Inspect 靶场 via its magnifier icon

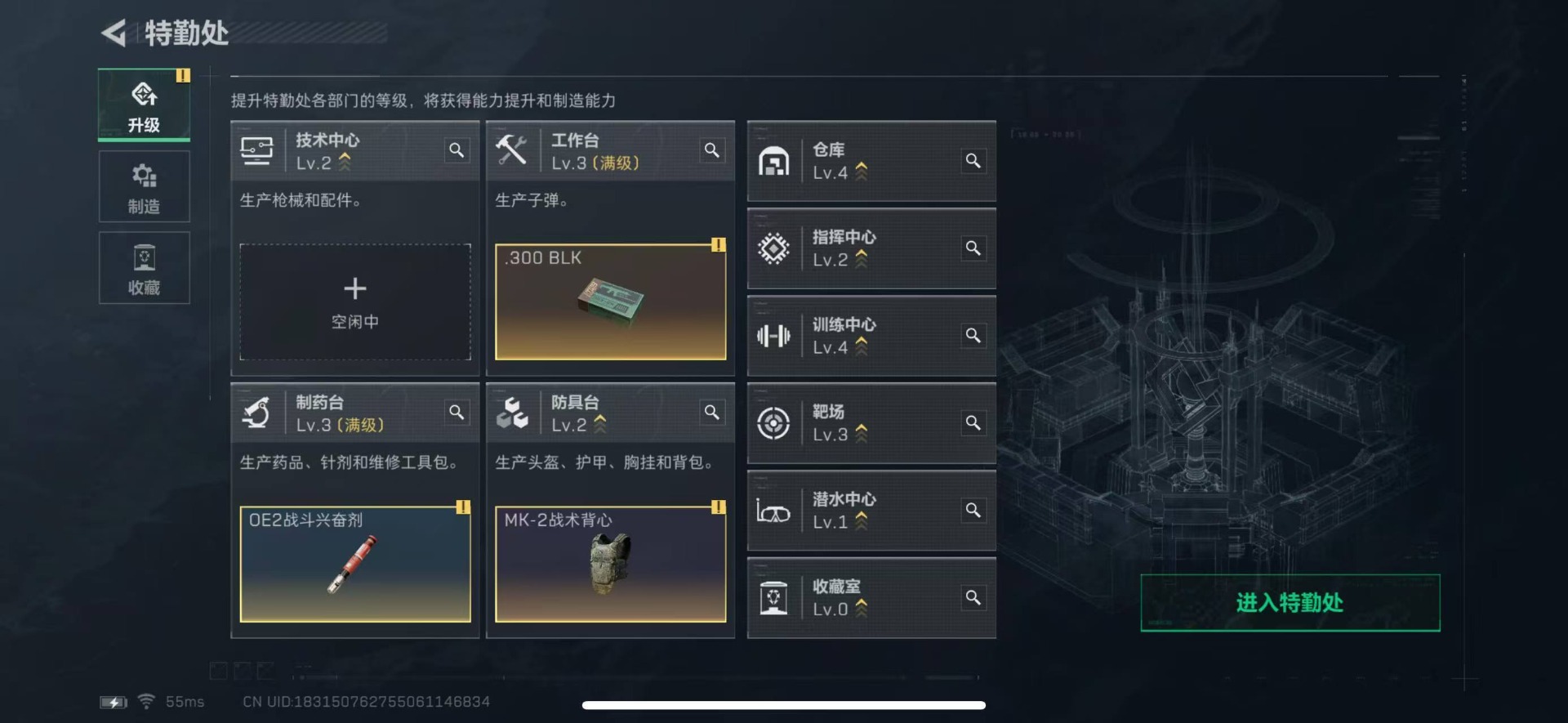pos(973,422)
